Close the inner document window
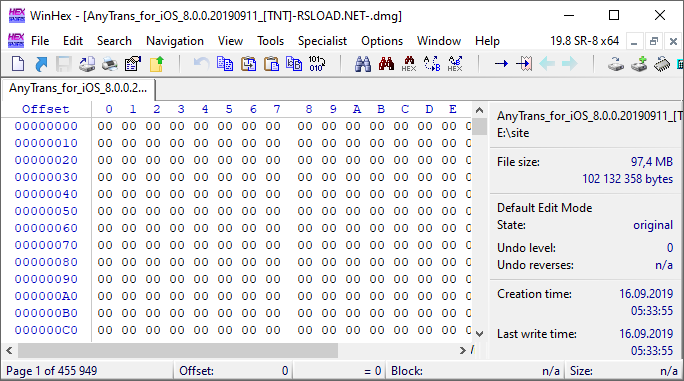Screen dimensions: 684x381 (673, 41)
